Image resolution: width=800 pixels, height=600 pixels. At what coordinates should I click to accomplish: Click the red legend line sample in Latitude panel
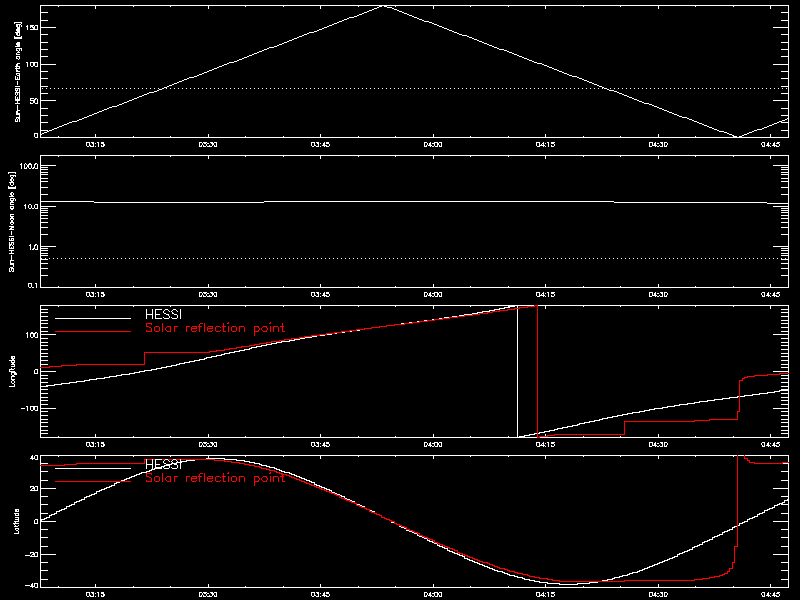[93, 482]
